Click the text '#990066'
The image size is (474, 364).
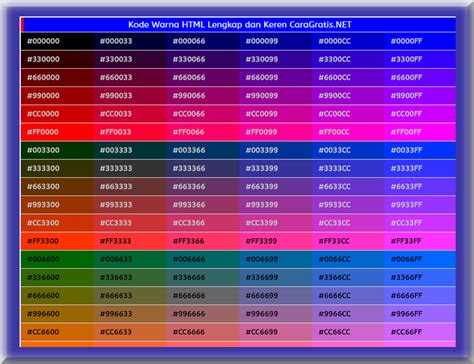189,96
